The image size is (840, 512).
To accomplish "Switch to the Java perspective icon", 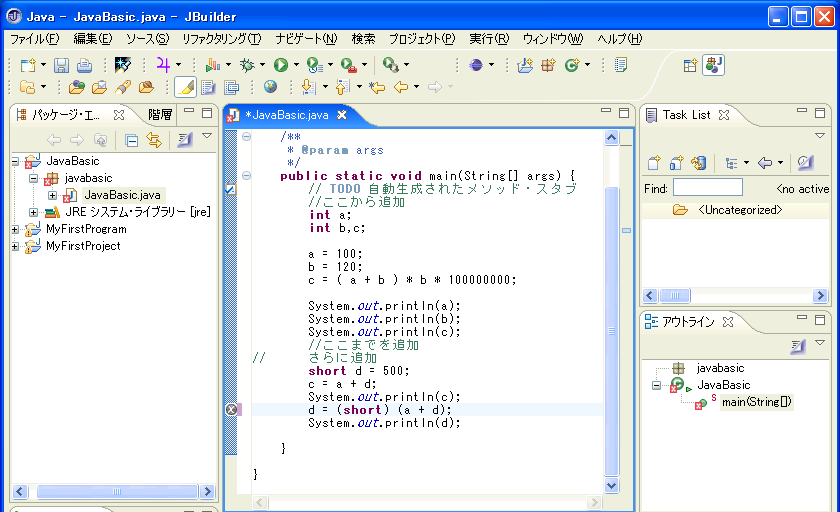I will click(713, 65).
